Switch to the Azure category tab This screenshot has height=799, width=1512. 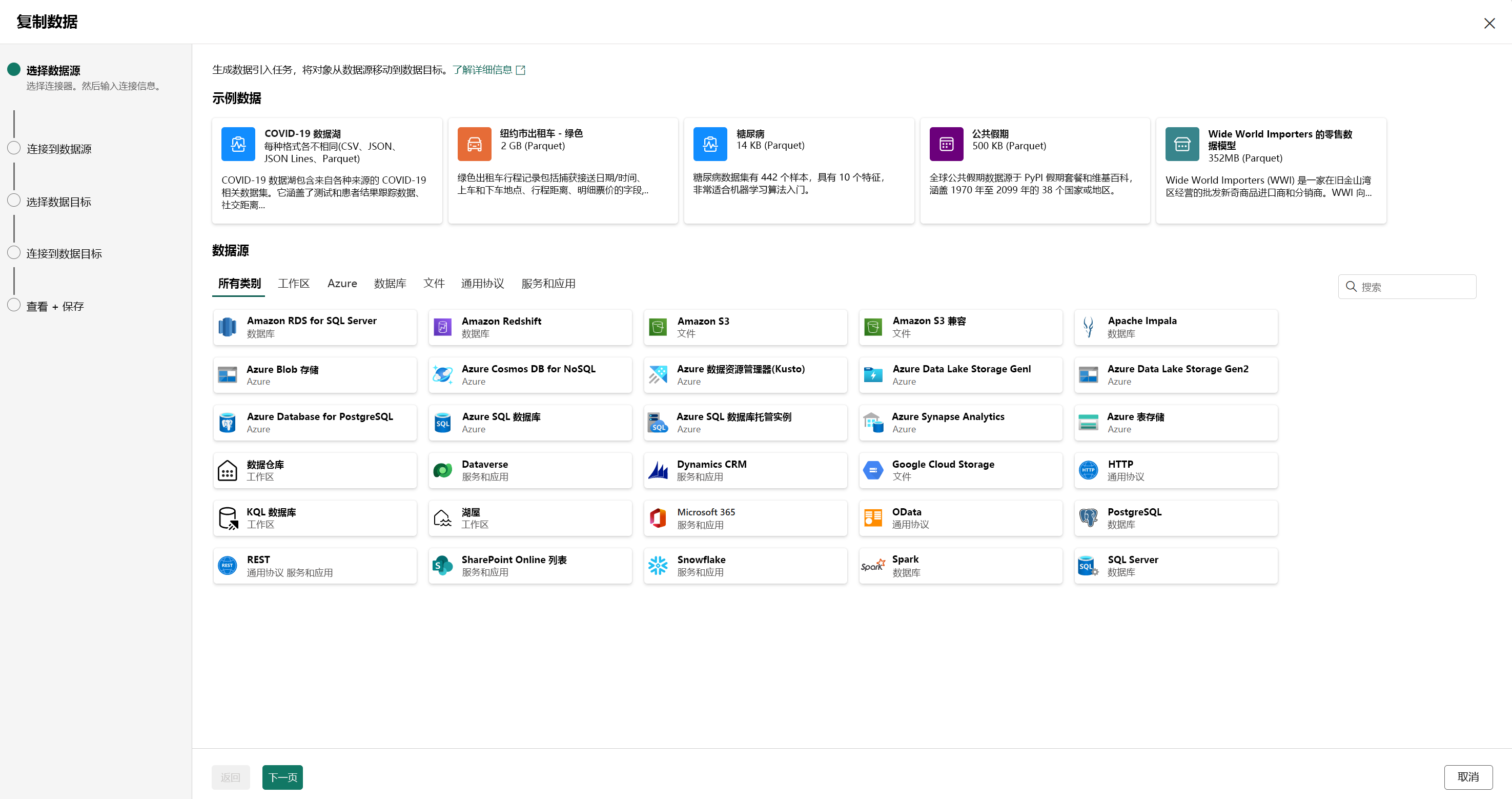tap(342, 284)
